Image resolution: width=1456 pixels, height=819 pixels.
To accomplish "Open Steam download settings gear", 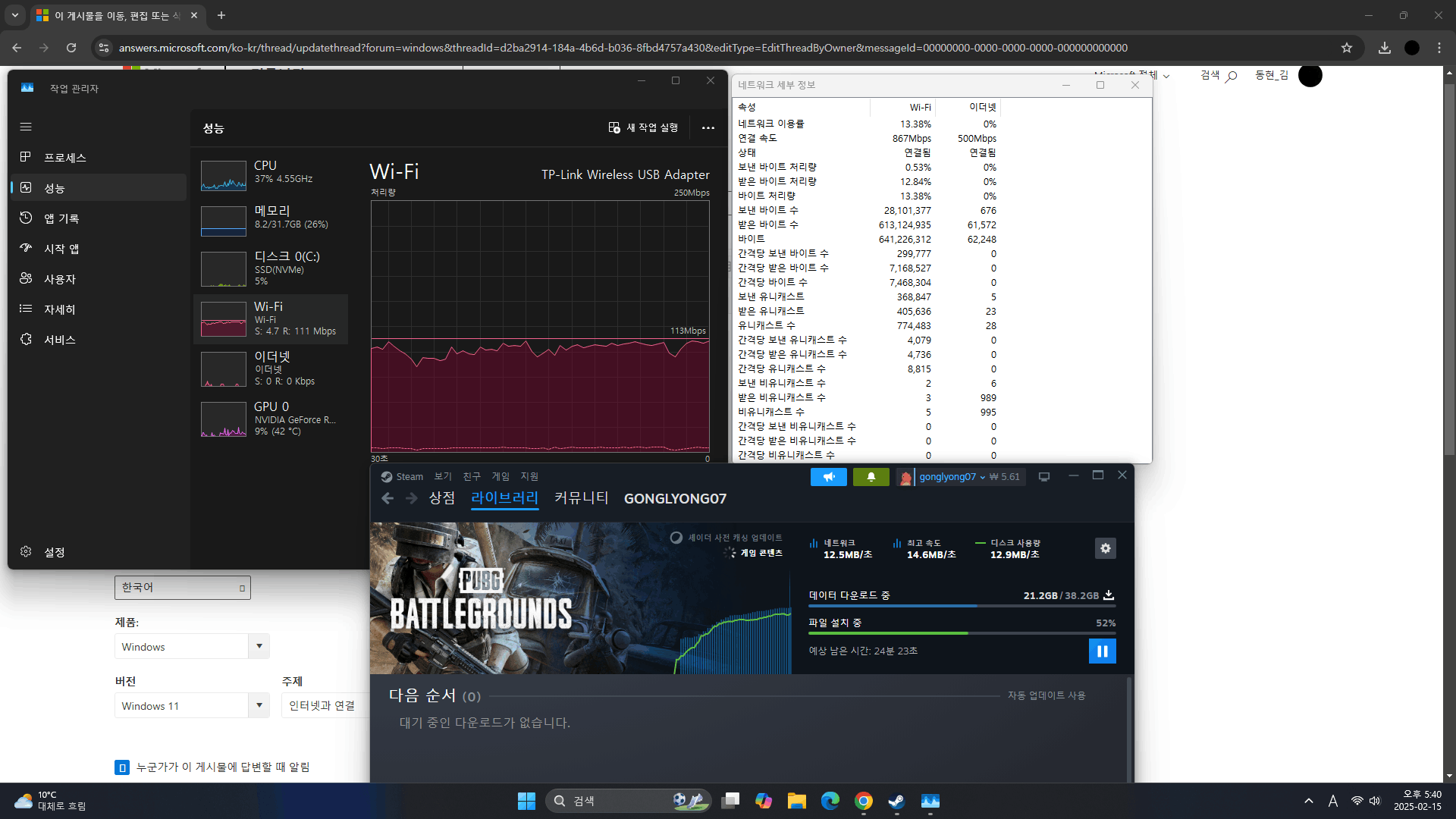I will (1105, 548).
